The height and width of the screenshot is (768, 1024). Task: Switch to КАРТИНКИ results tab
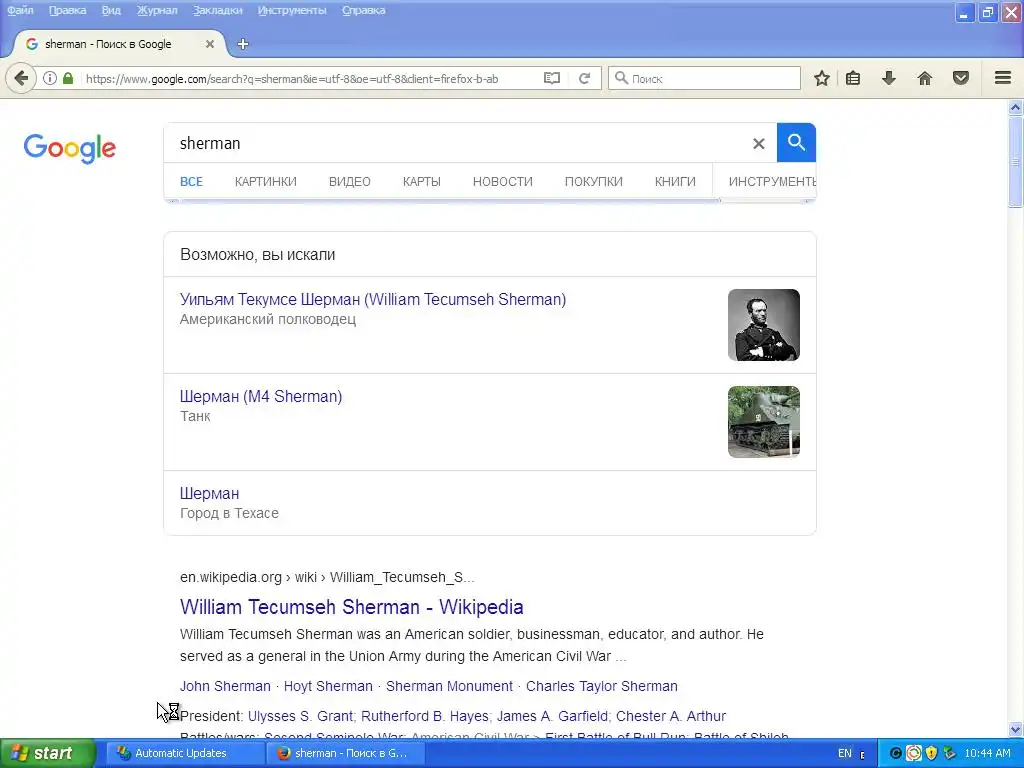click(x=266, y=182)
